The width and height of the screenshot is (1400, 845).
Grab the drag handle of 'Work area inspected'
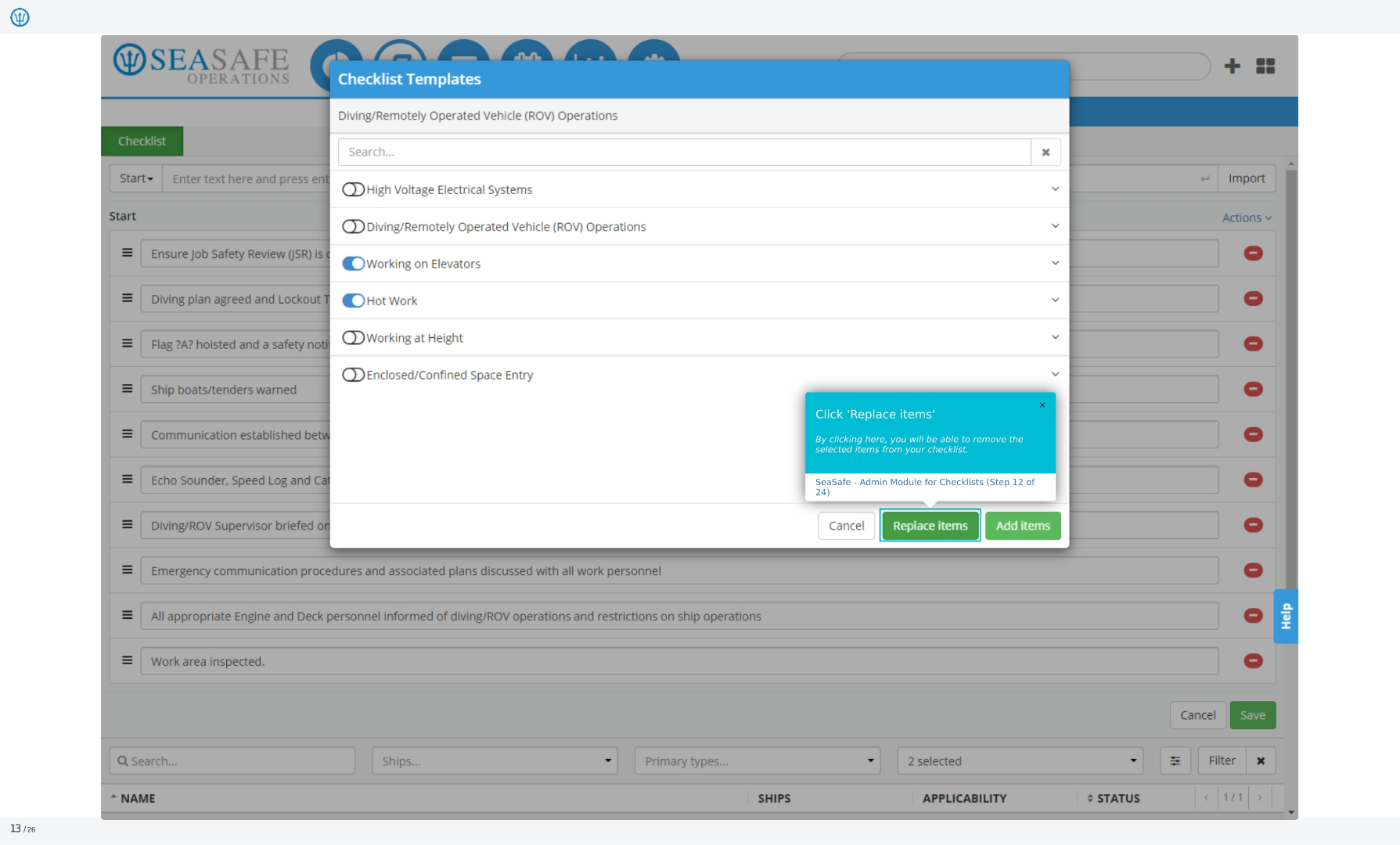[x=127, y=660]
